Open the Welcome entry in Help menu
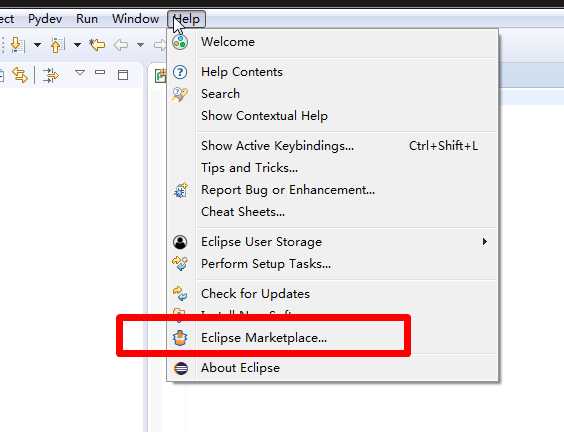 pyautogui.click(x=333, y=42)
